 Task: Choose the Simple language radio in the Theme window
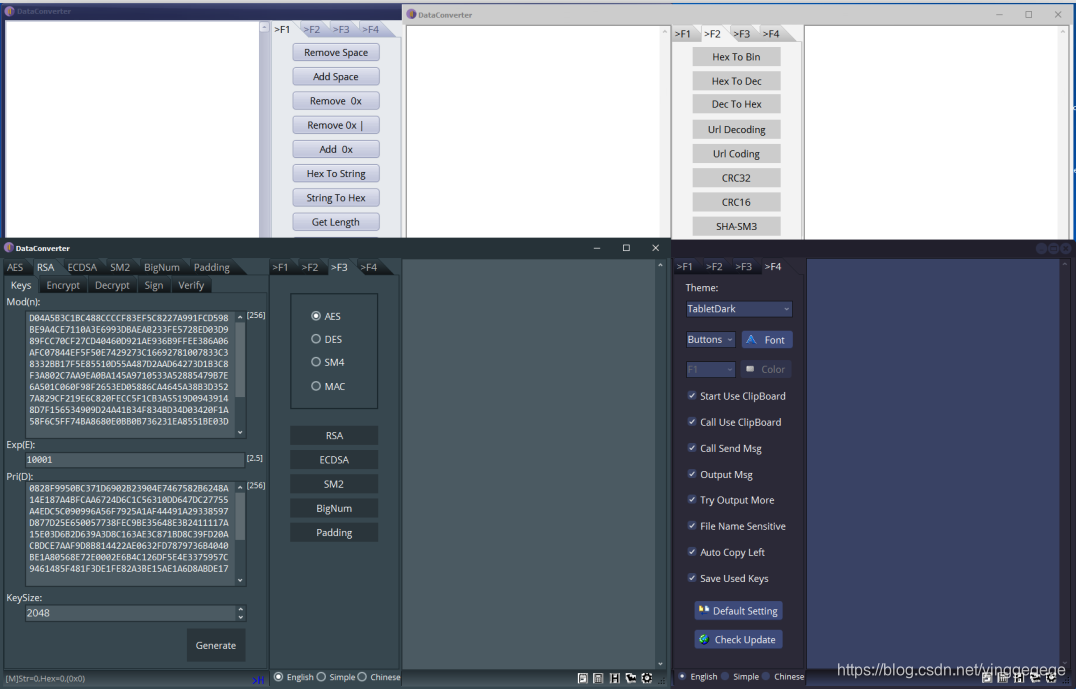[725, 676]
